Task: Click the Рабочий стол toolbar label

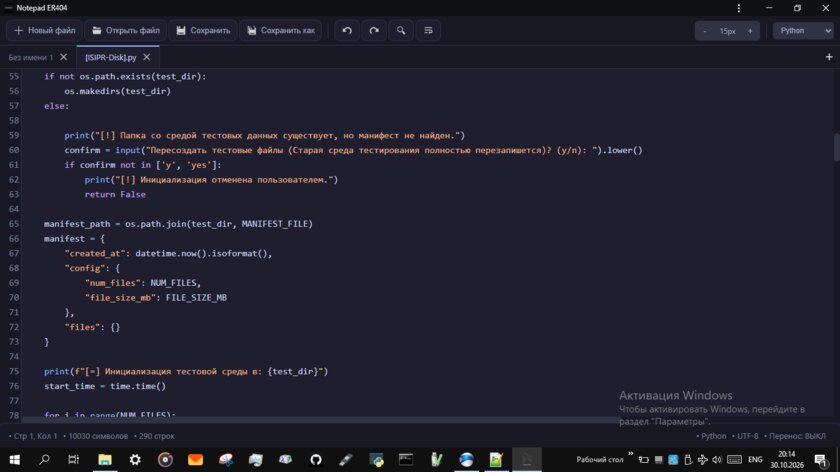Action: click(x=599, y=460)
